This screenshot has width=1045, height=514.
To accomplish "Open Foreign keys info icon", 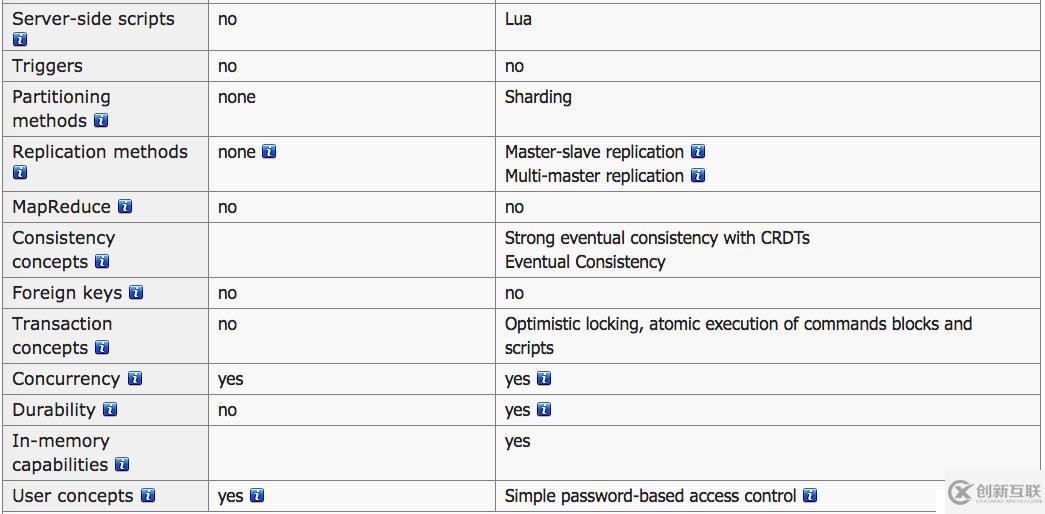I will [136, 293].
